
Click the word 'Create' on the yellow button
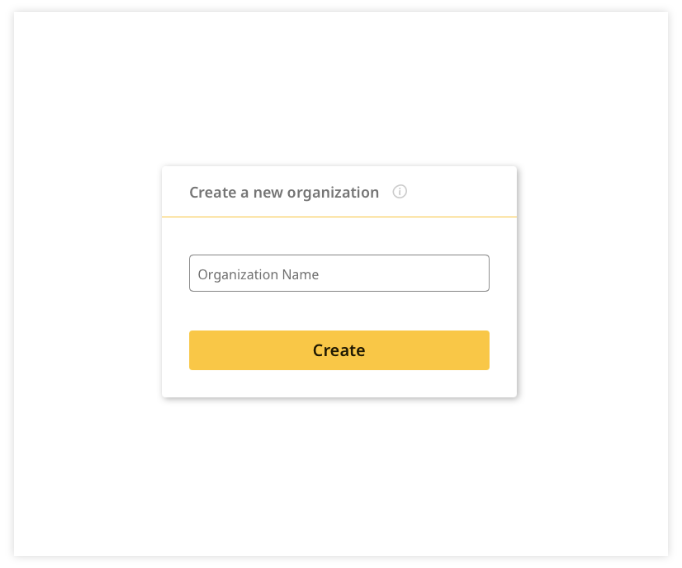tap(339, 350)
